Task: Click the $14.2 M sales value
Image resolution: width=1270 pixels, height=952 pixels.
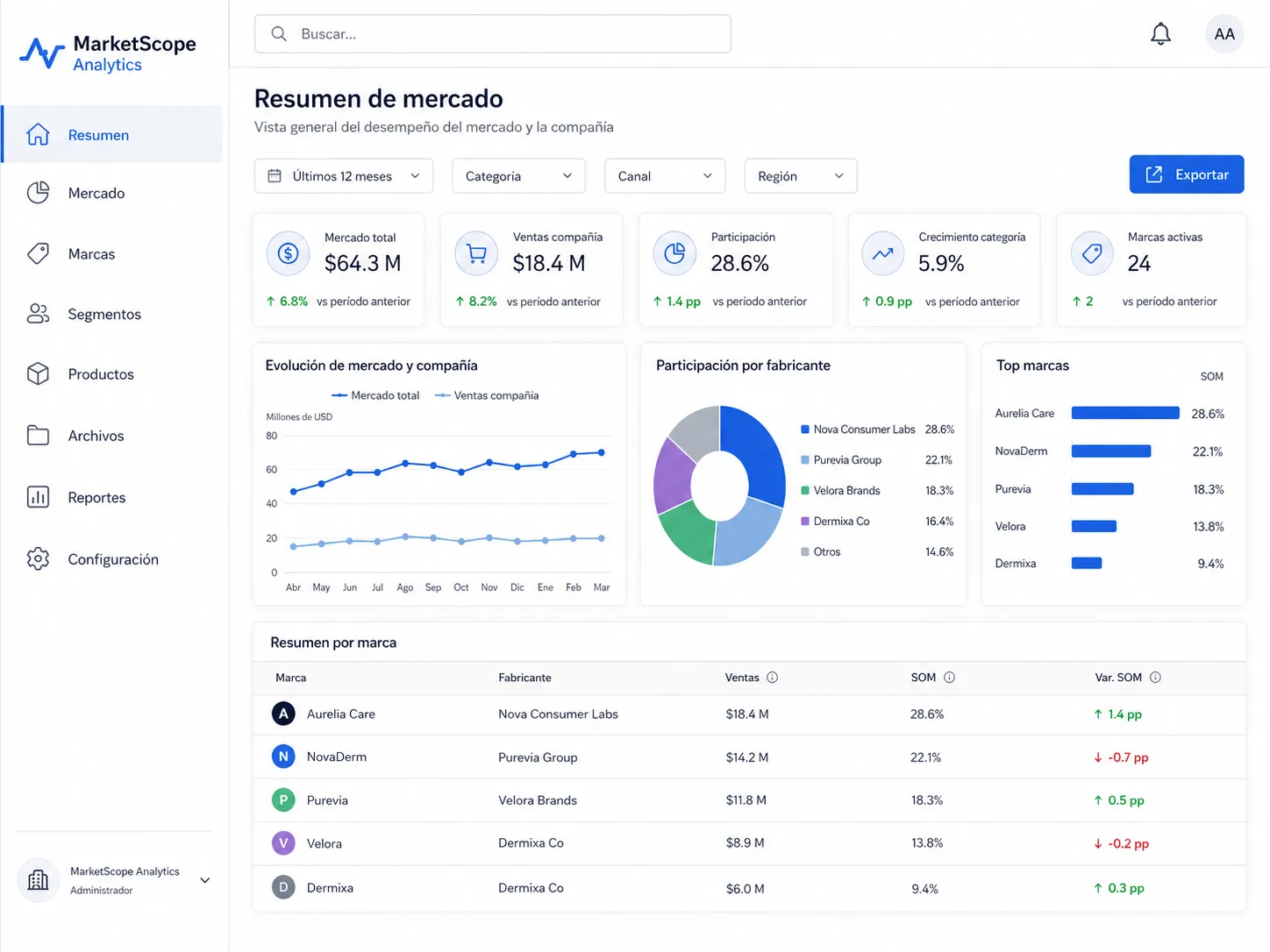Action: coord(747,757)
